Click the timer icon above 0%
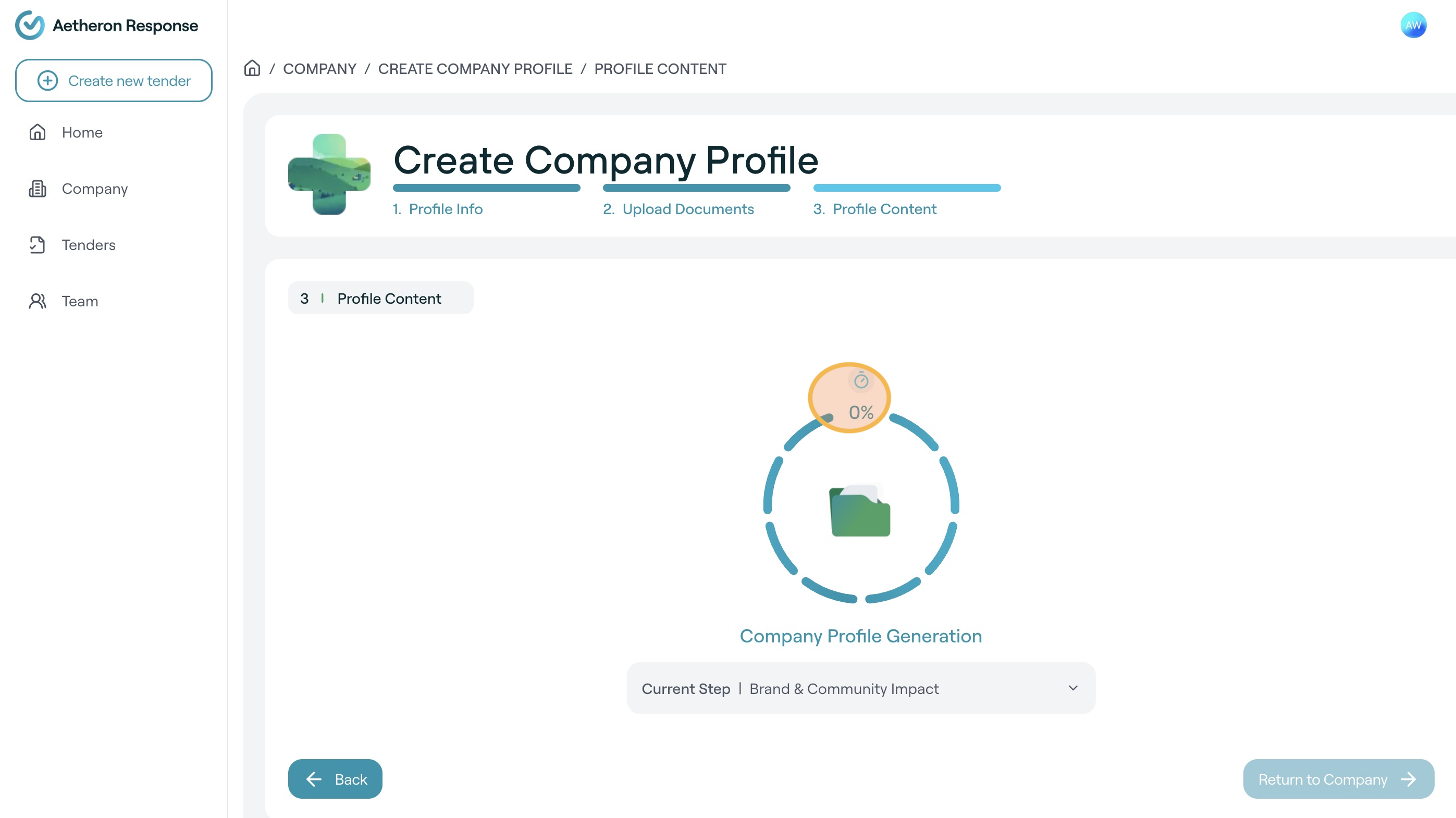 coord(861,381)
